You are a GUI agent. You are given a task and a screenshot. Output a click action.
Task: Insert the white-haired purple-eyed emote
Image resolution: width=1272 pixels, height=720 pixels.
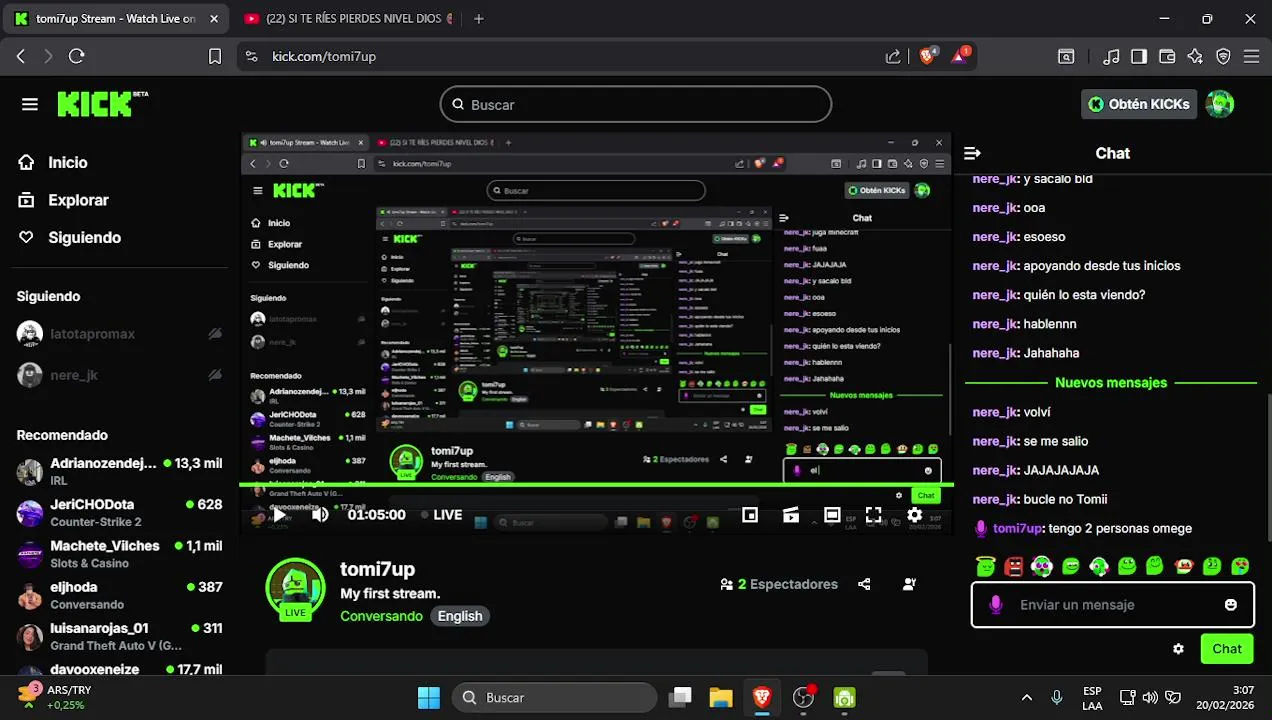pyautogui.click(x=1042, y=566)
